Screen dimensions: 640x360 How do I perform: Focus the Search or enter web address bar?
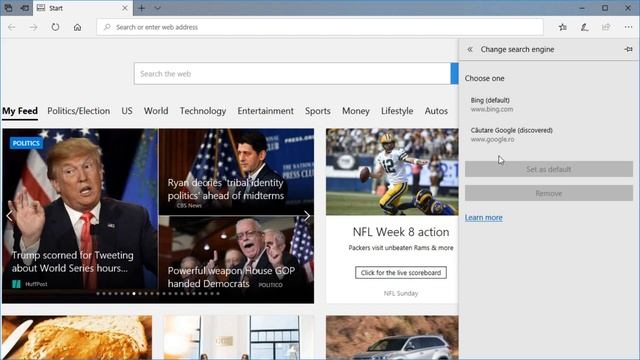coord(320,27)
